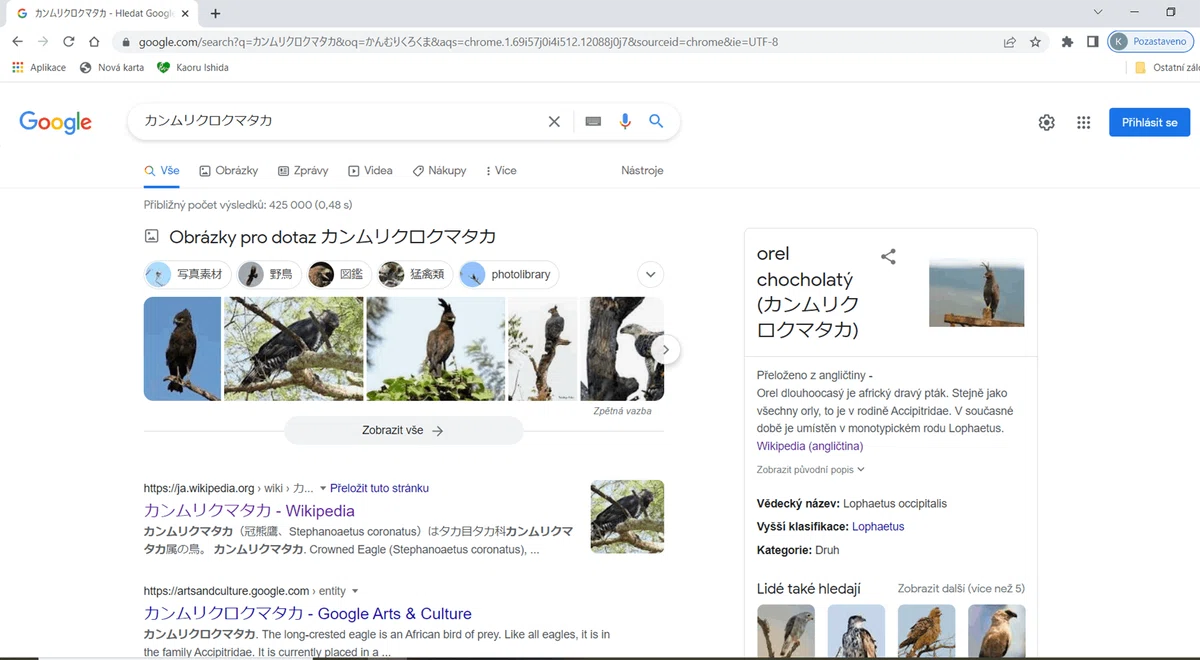Open the ja.wikipedia.org result options arrow
This screenshot has height=660, width=1200.
point(322,489)
